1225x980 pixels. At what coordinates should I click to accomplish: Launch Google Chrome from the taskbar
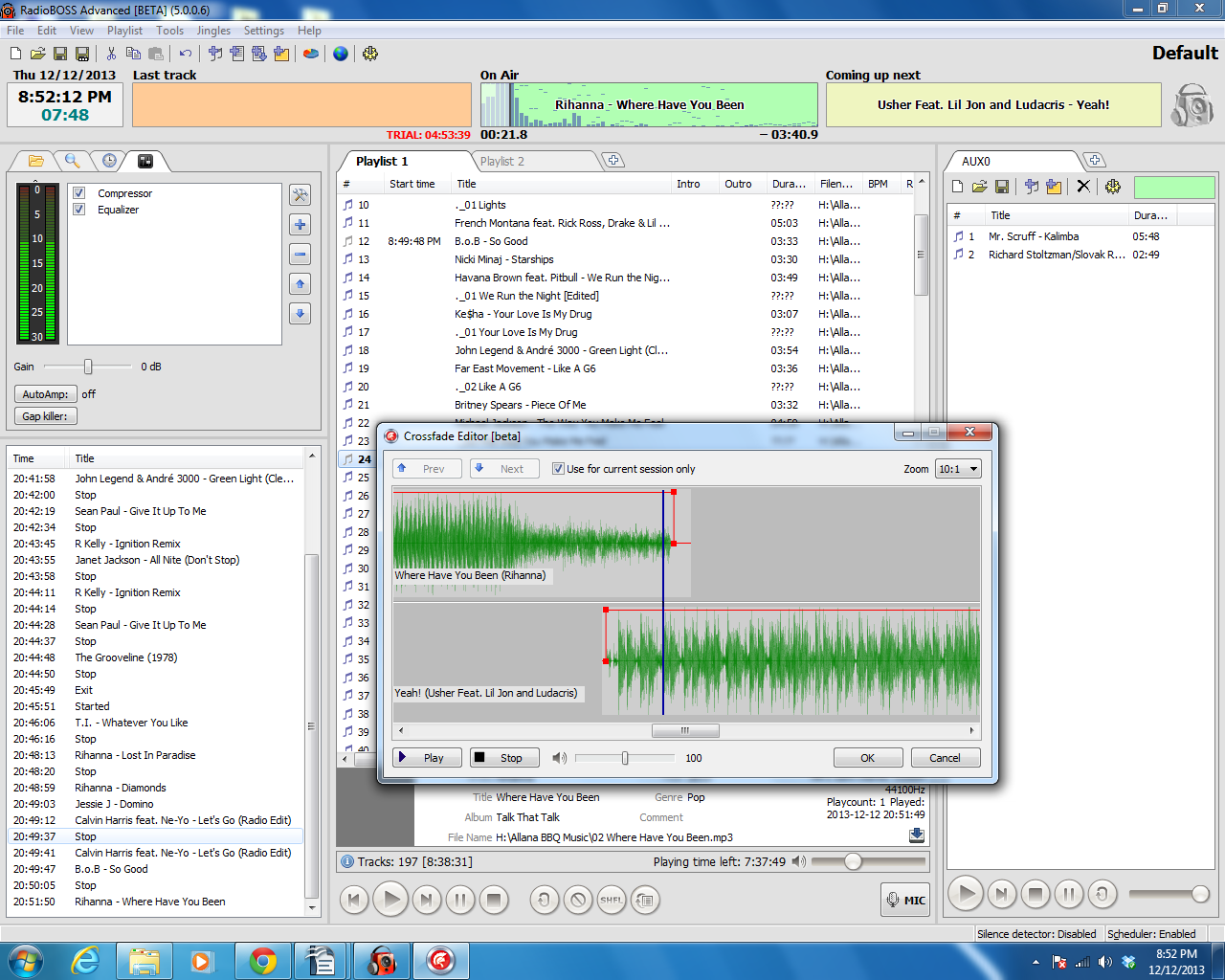click(x=263, y=960)
